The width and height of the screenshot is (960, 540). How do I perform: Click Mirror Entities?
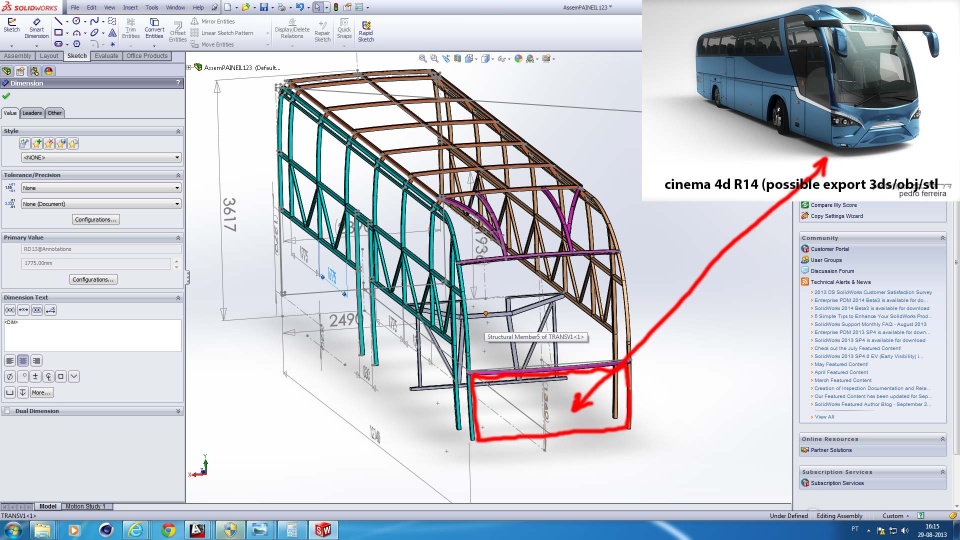coord(212,21)
